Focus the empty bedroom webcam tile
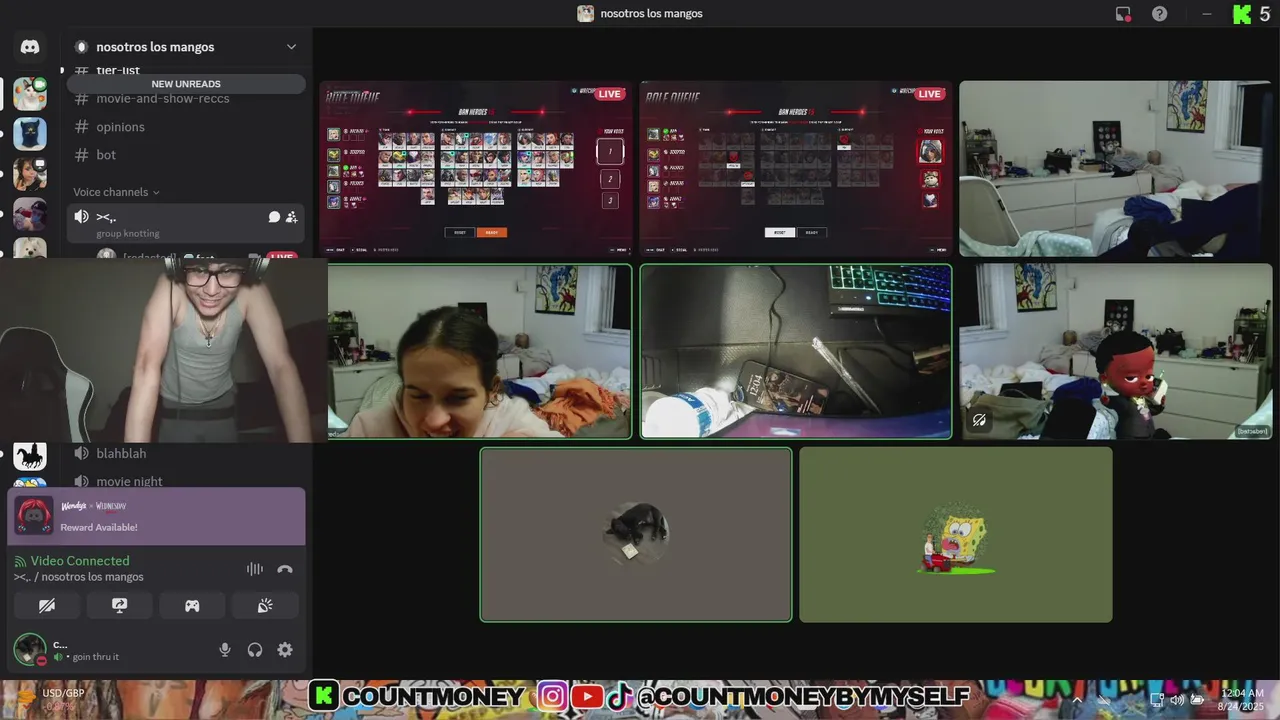The image size is (1280, 720). click(1116, 169)
